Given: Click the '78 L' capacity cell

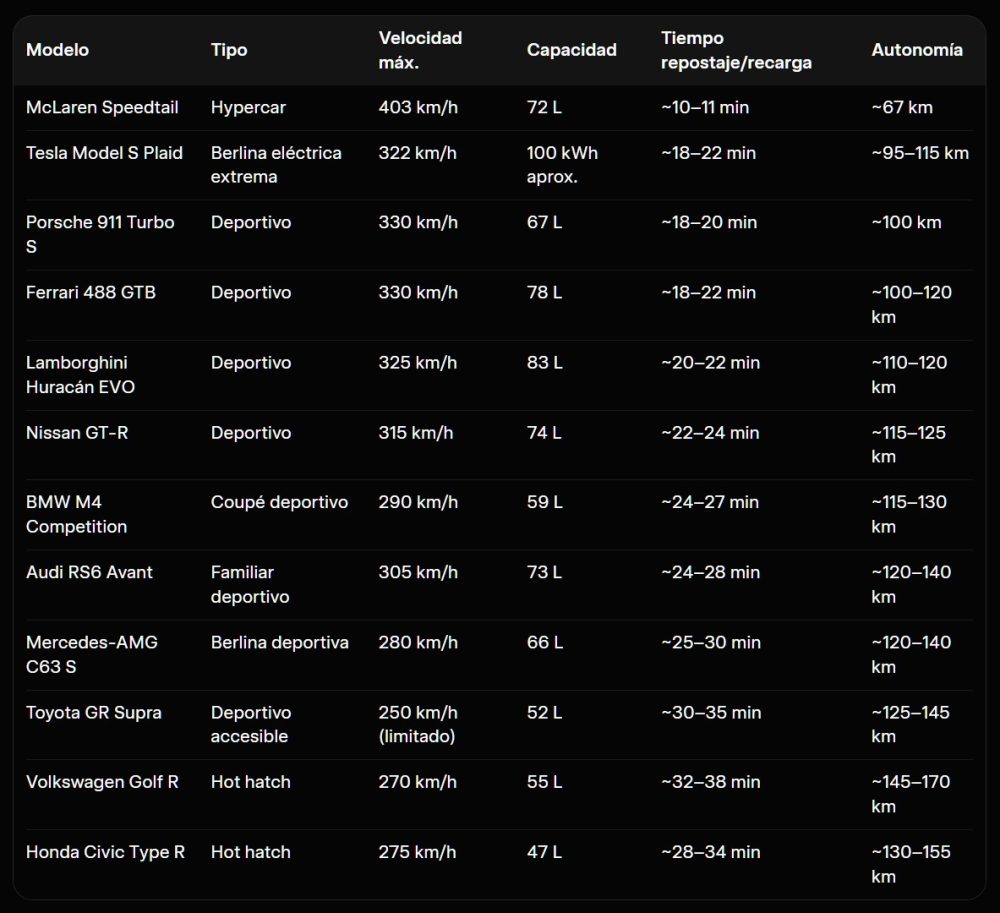Looking at the screenshot, I should coord(544,293).
